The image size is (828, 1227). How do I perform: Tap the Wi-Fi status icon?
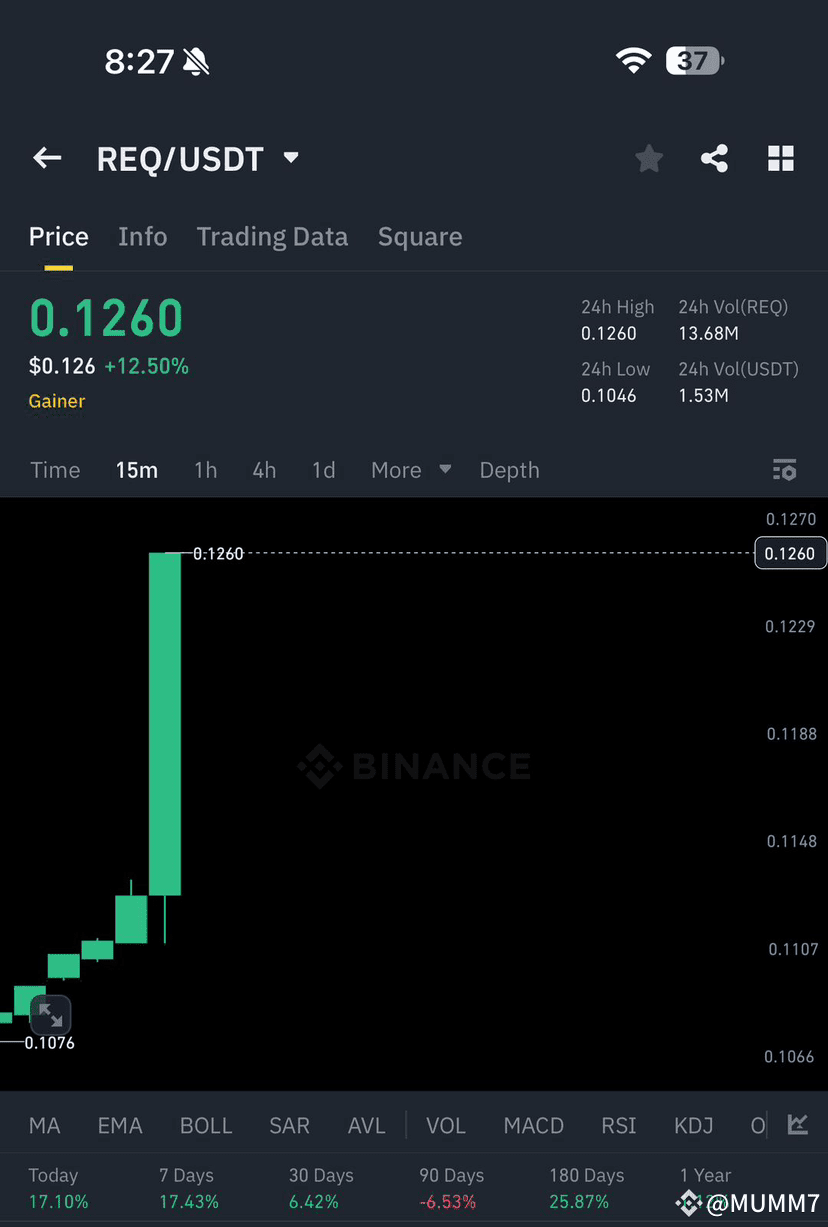634,61
